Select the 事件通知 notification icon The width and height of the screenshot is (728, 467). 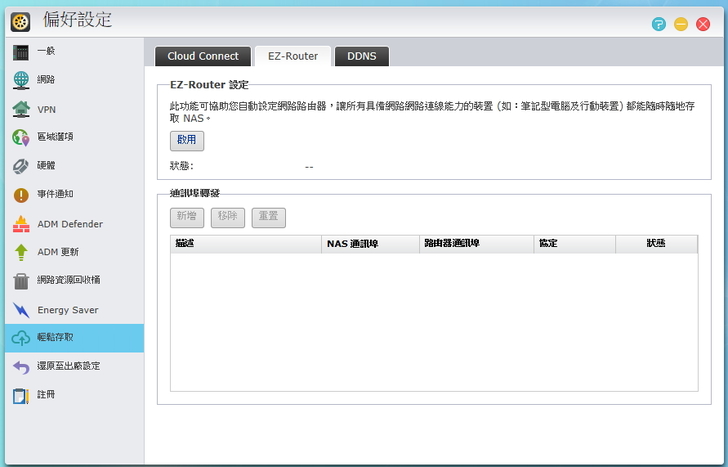pyautogui.click(x=21, y=195)
